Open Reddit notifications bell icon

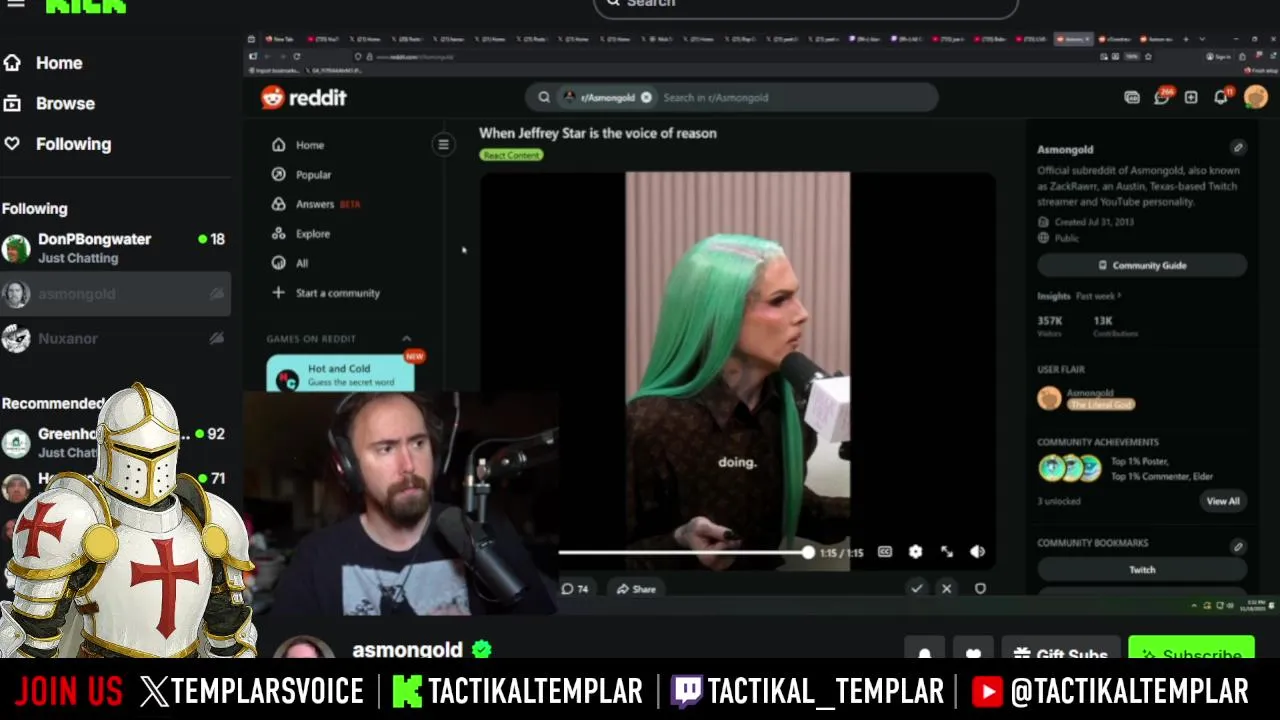tap(1222, 96)
